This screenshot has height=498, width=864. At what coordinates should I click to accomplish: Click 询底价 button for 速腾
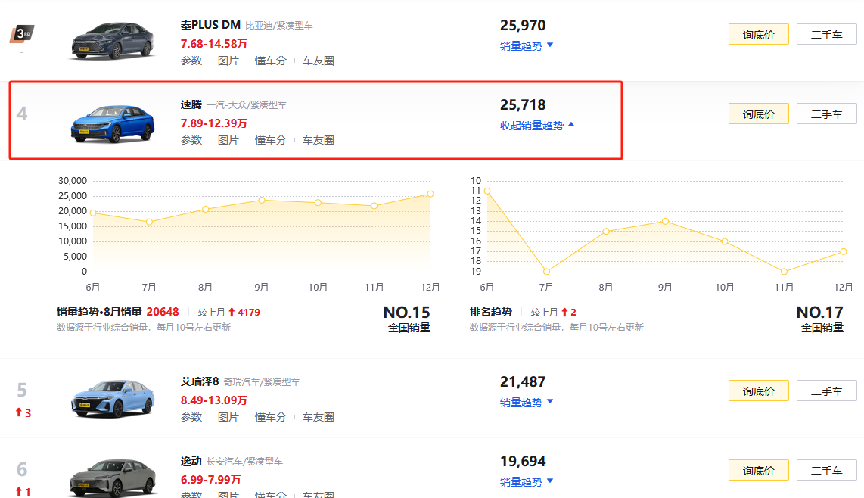759,114
